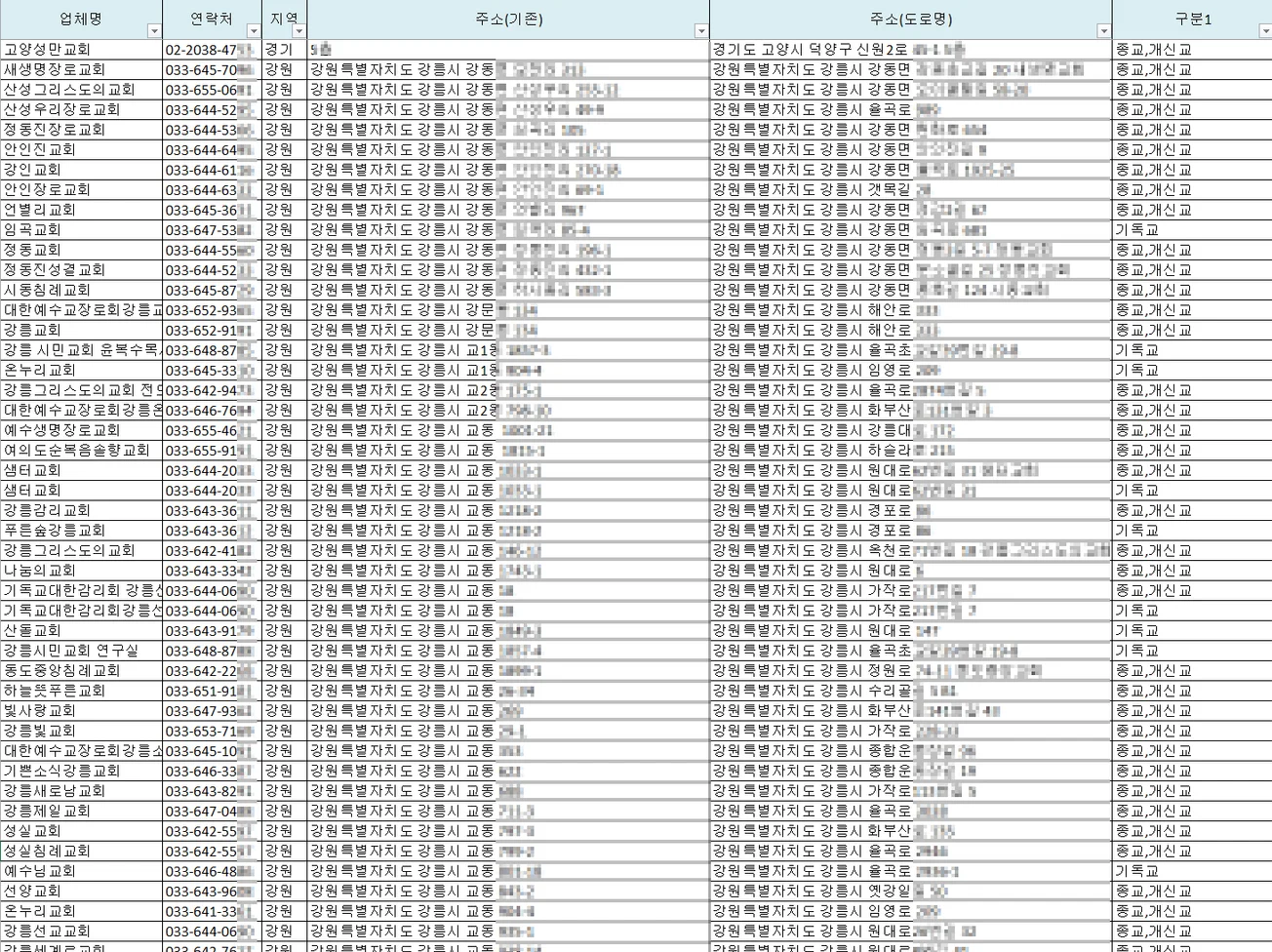The height and width of the screenshot is (952, 1272).
Task: Select the 나눔의교회 cell
Action: pyautogui.click(x=81, y=570)
